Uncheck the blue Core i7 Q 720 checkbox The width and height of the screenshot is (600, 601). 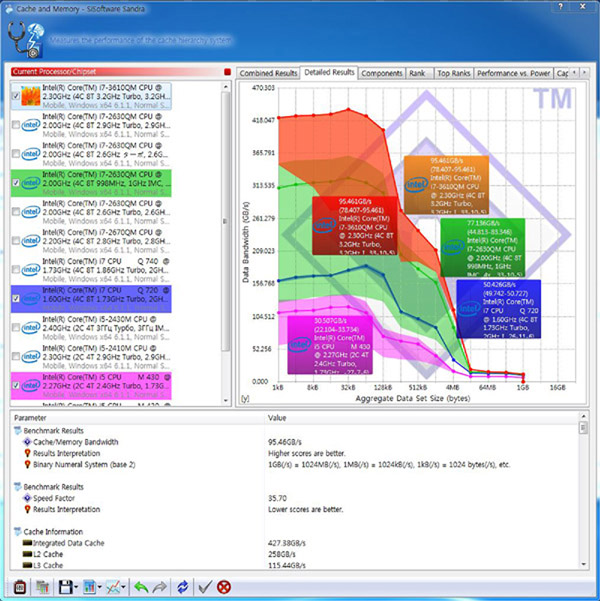(16, 299)
